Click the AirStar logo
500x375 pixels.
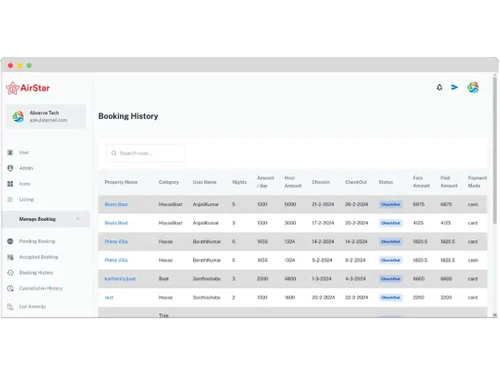[x=28, y=88]
